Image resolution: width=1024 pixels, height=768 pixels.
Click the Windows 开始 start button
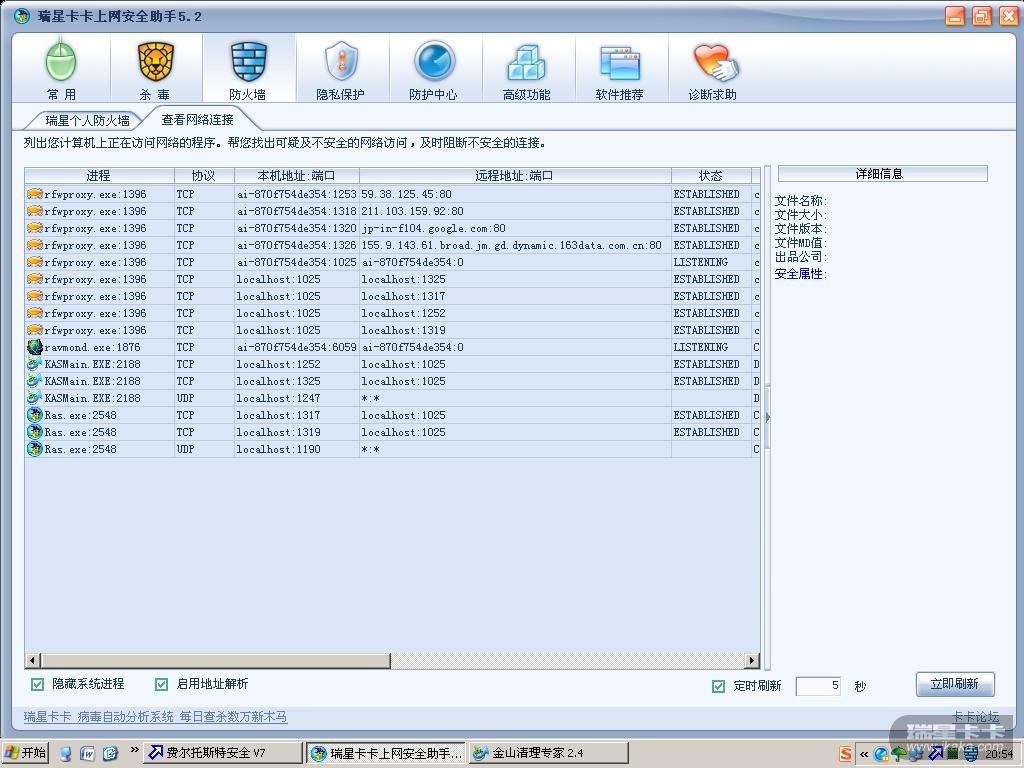(26, 753)
